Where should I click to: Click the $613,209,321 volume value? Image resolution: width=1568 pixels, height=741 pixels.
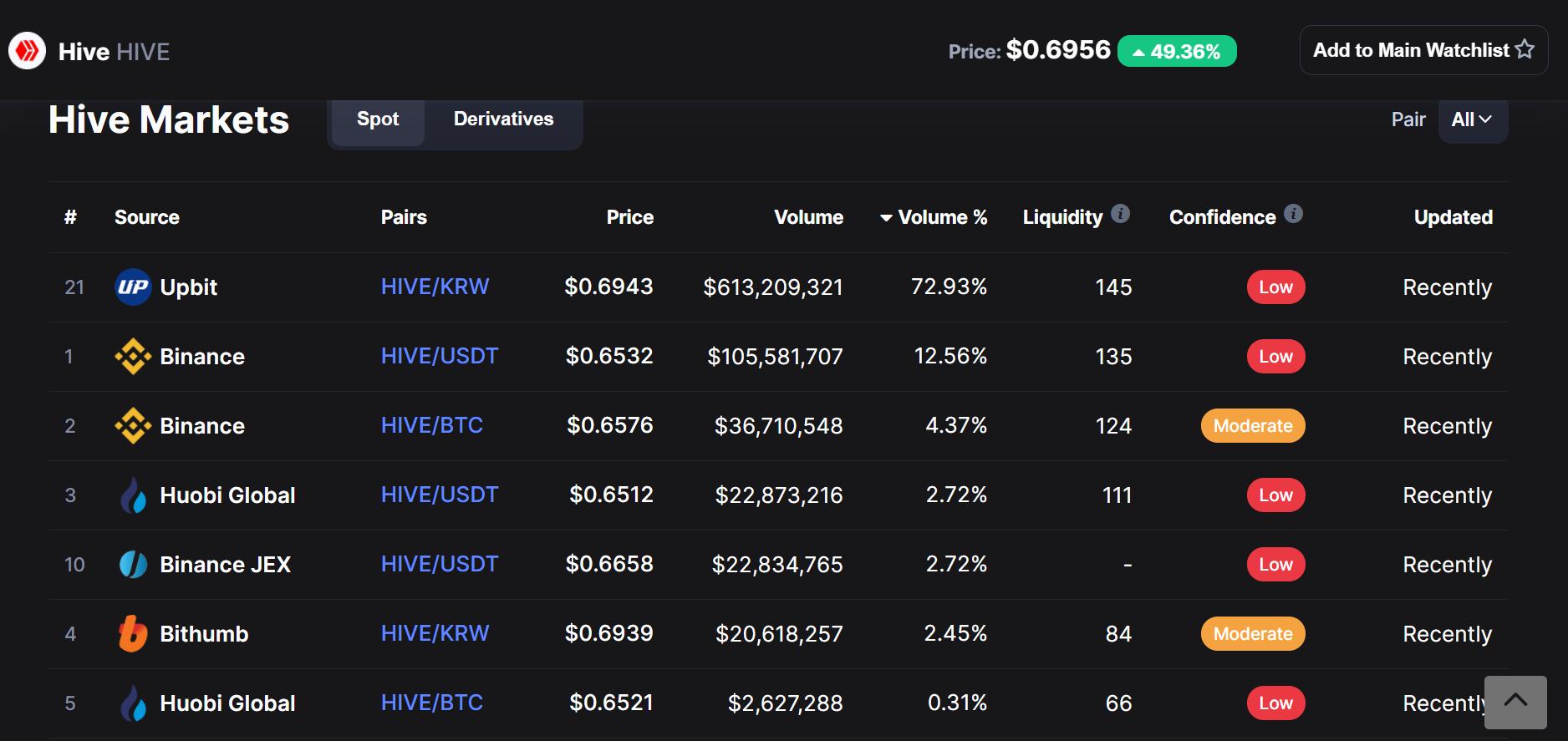(x=773, y=287)
